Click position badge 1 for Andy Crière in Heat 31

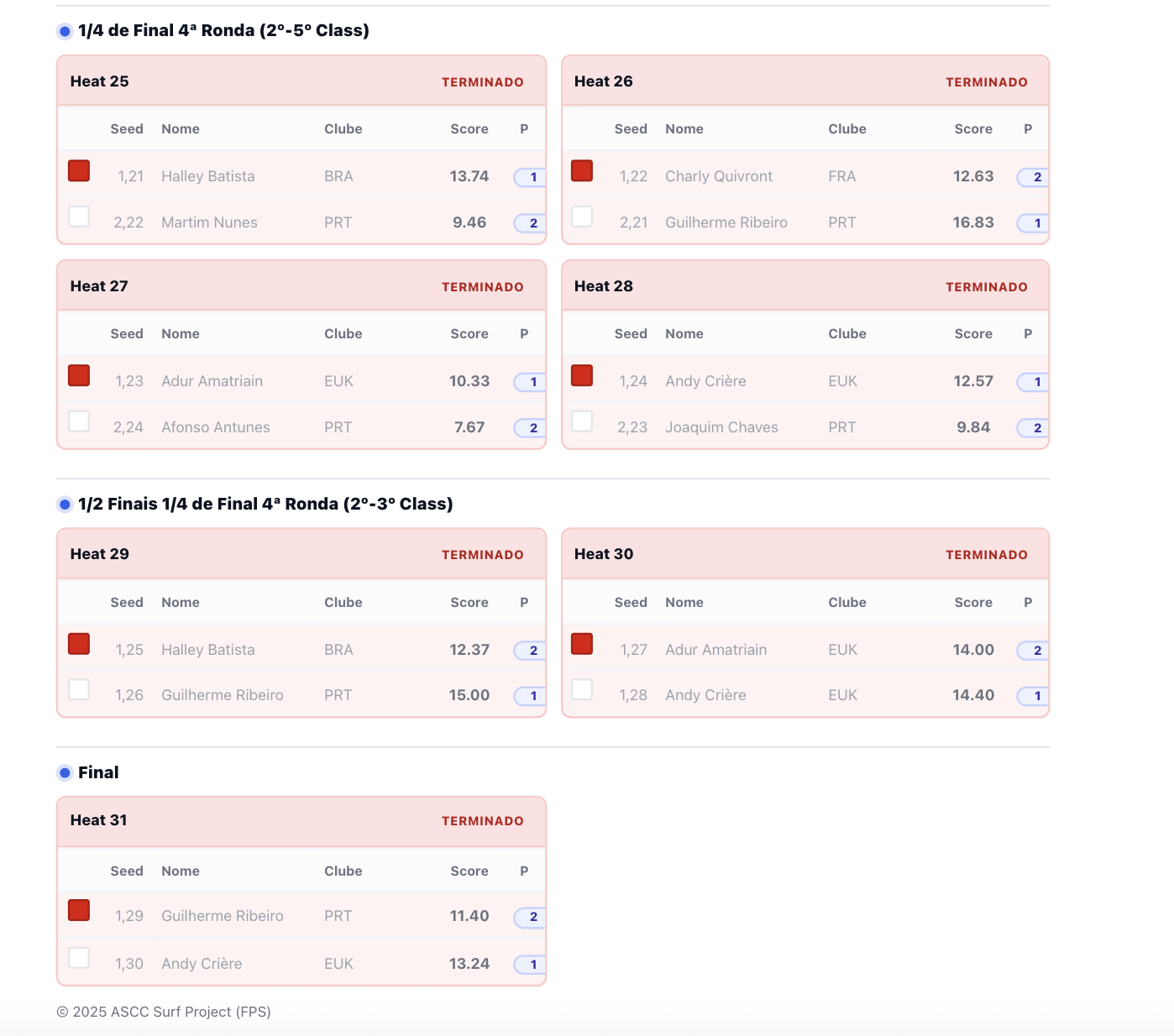tap(532, 965)
